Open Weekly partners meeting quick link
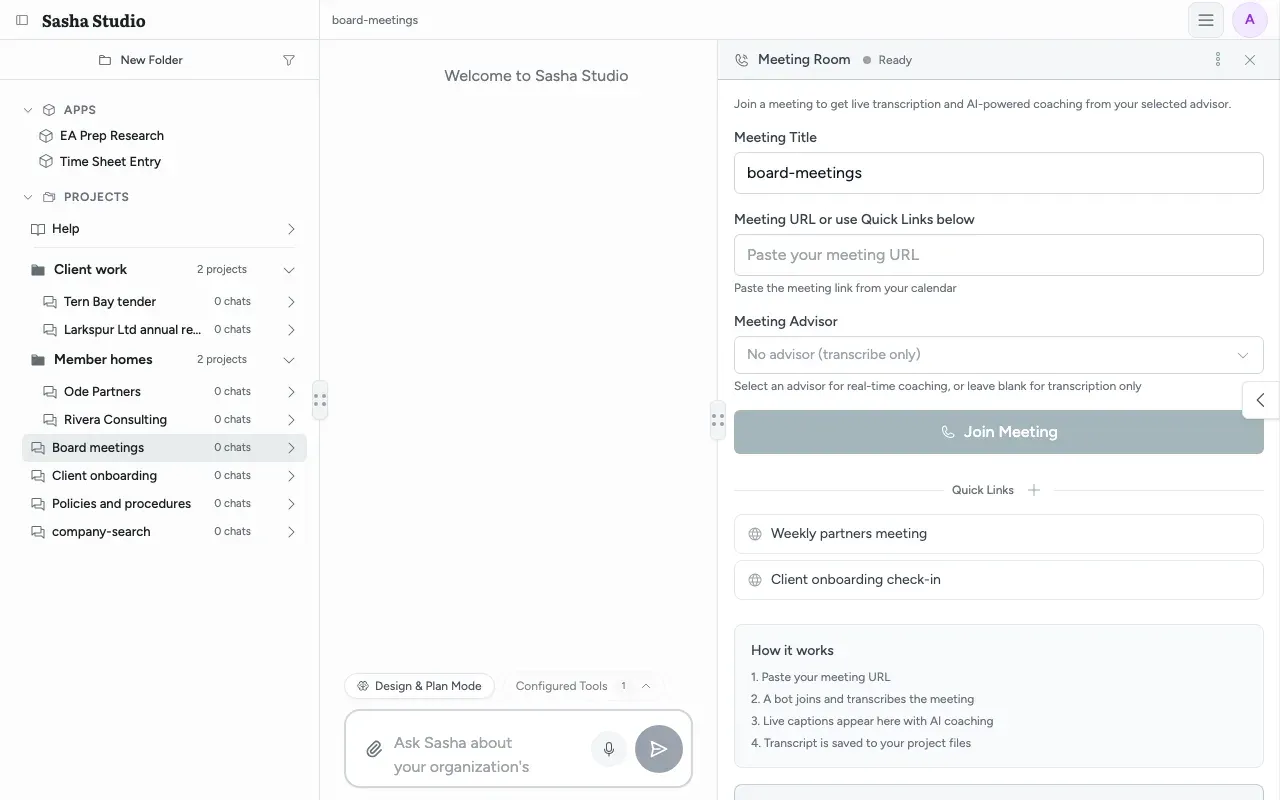Viewport: 1280px width, 800px height. 998,534
